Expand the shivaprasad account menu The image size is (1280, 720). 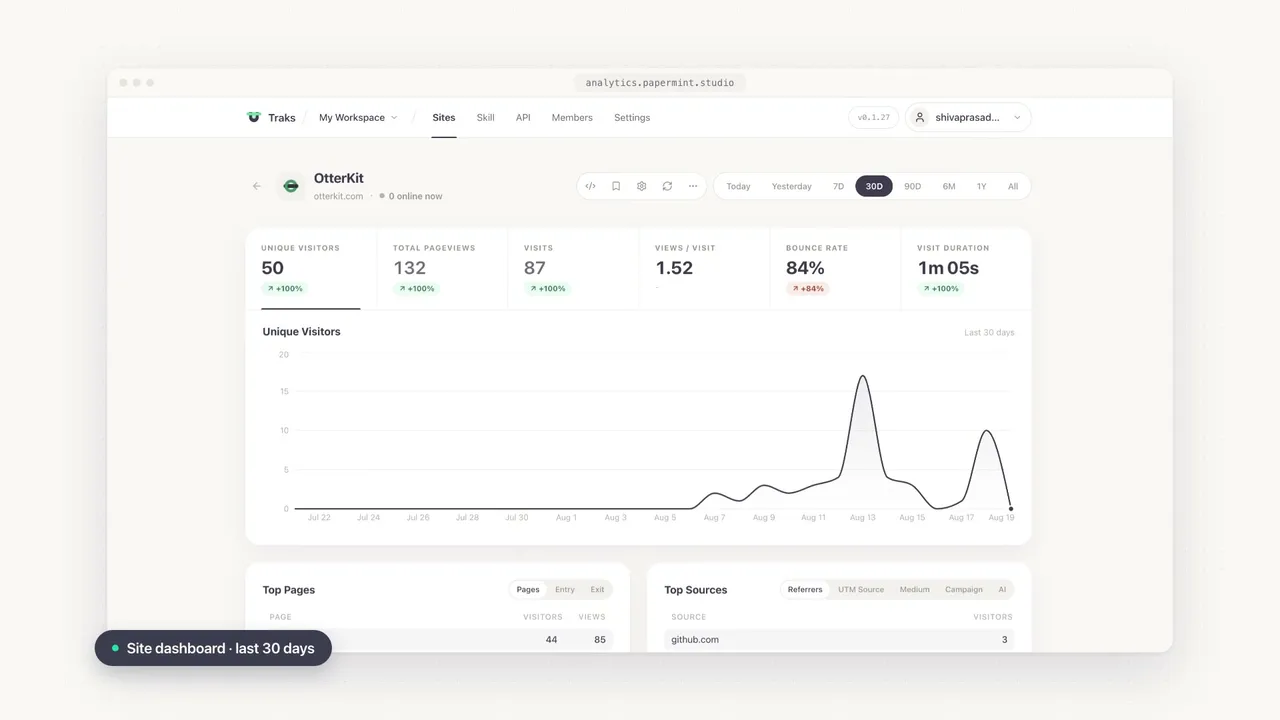(968, 117)
